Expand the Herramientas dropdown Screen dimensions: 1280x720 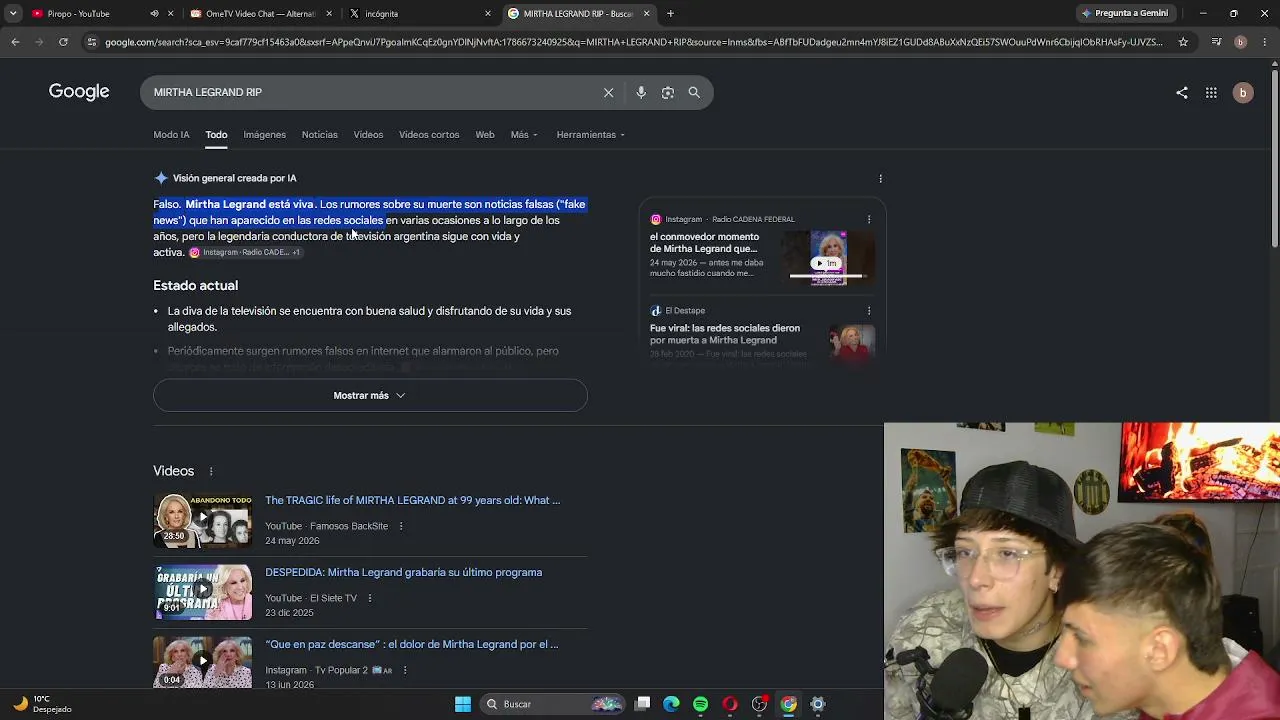(591, 135)
